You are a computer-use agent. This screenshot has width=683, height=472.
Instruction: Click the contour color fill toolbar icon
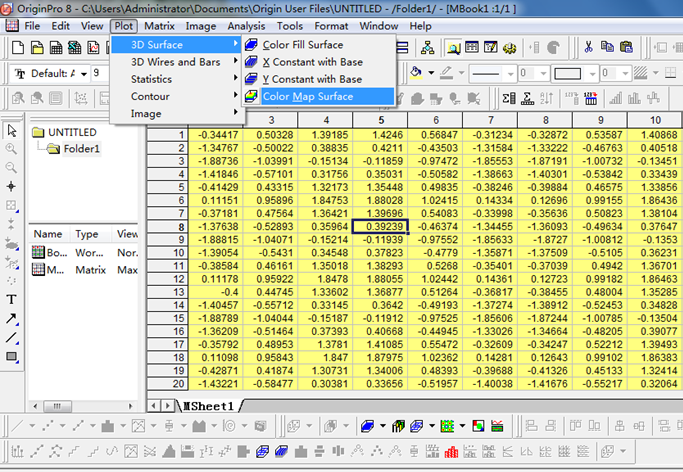pyautogui.click(x=447, y=426)
